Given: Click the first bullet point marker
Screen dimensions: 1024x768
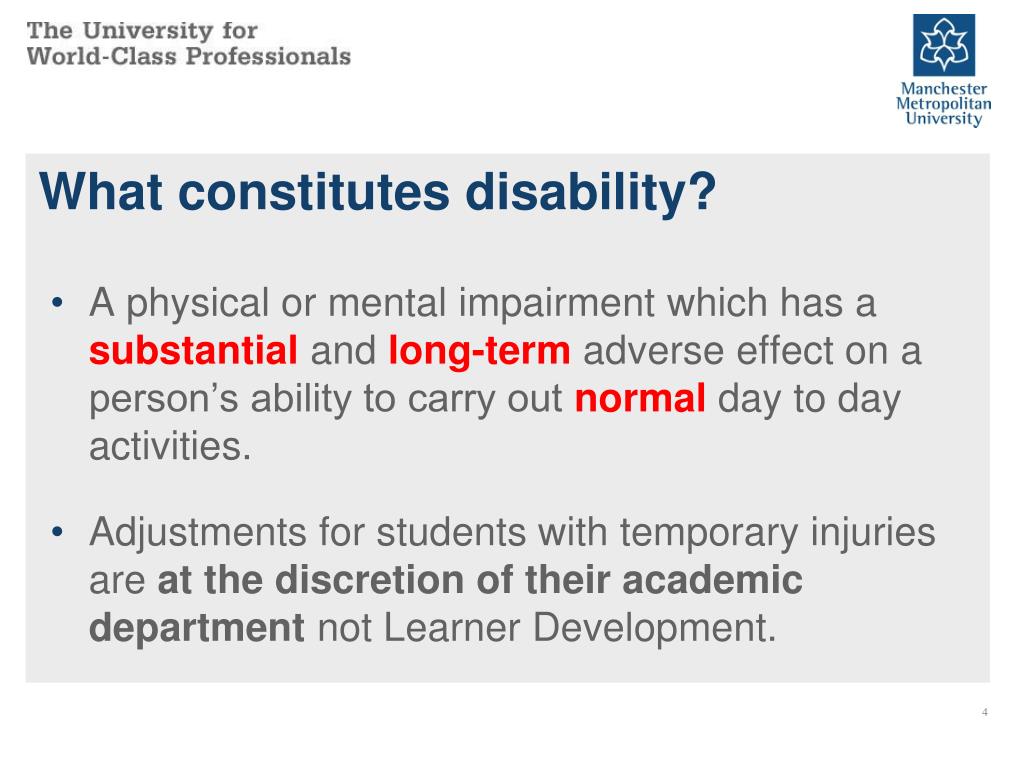Looking at the screenshot, I should point(57,302).
